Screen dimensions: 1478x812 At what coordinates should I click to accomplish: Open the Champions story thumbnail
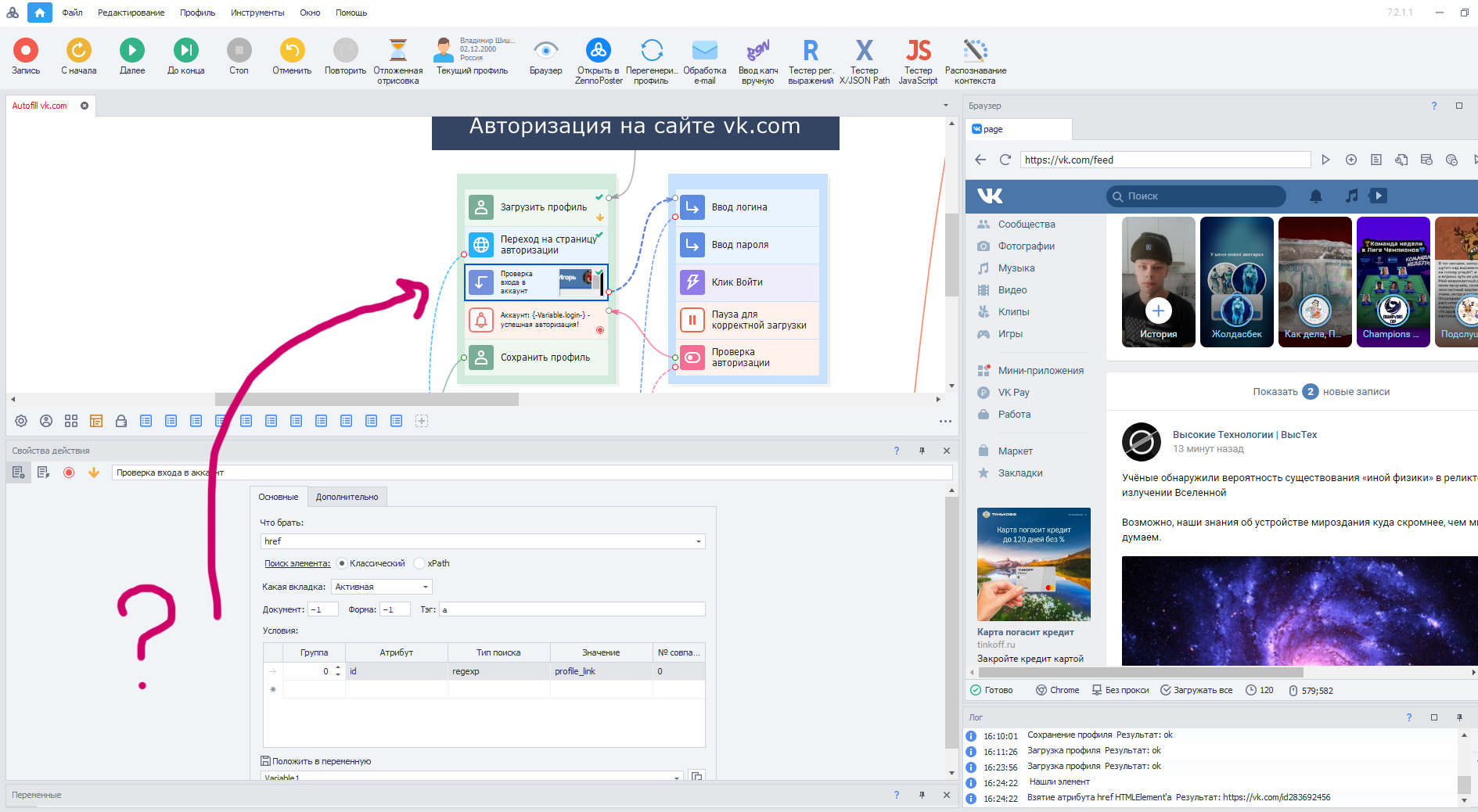pyautogui.click(x=1393, y=282)
